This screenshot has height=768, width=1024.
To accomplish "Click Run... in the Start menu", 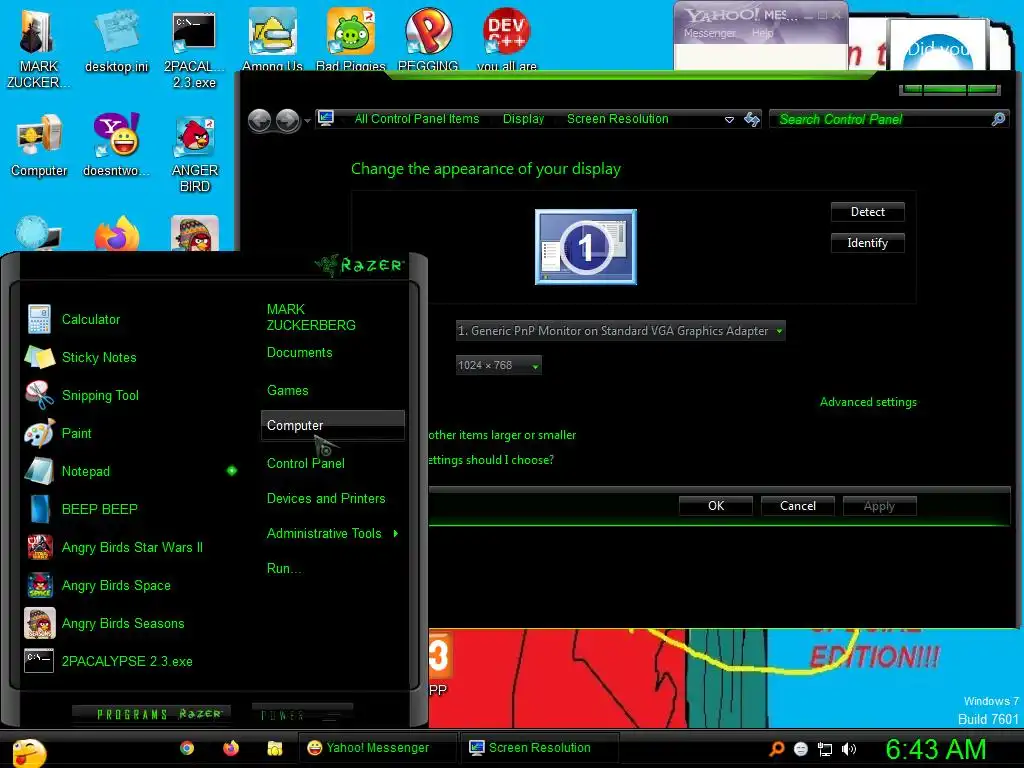I will click(284, 568).
